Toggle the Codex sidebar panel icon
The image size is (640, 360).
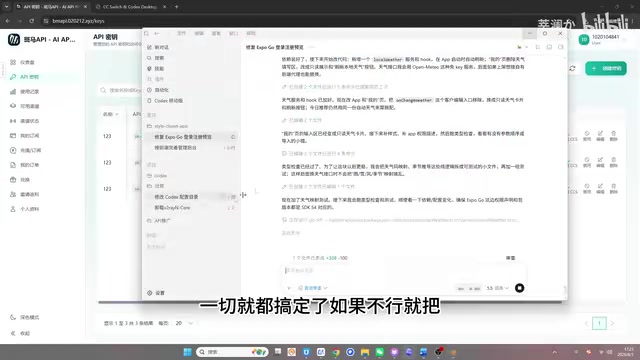tap(147, 33)
